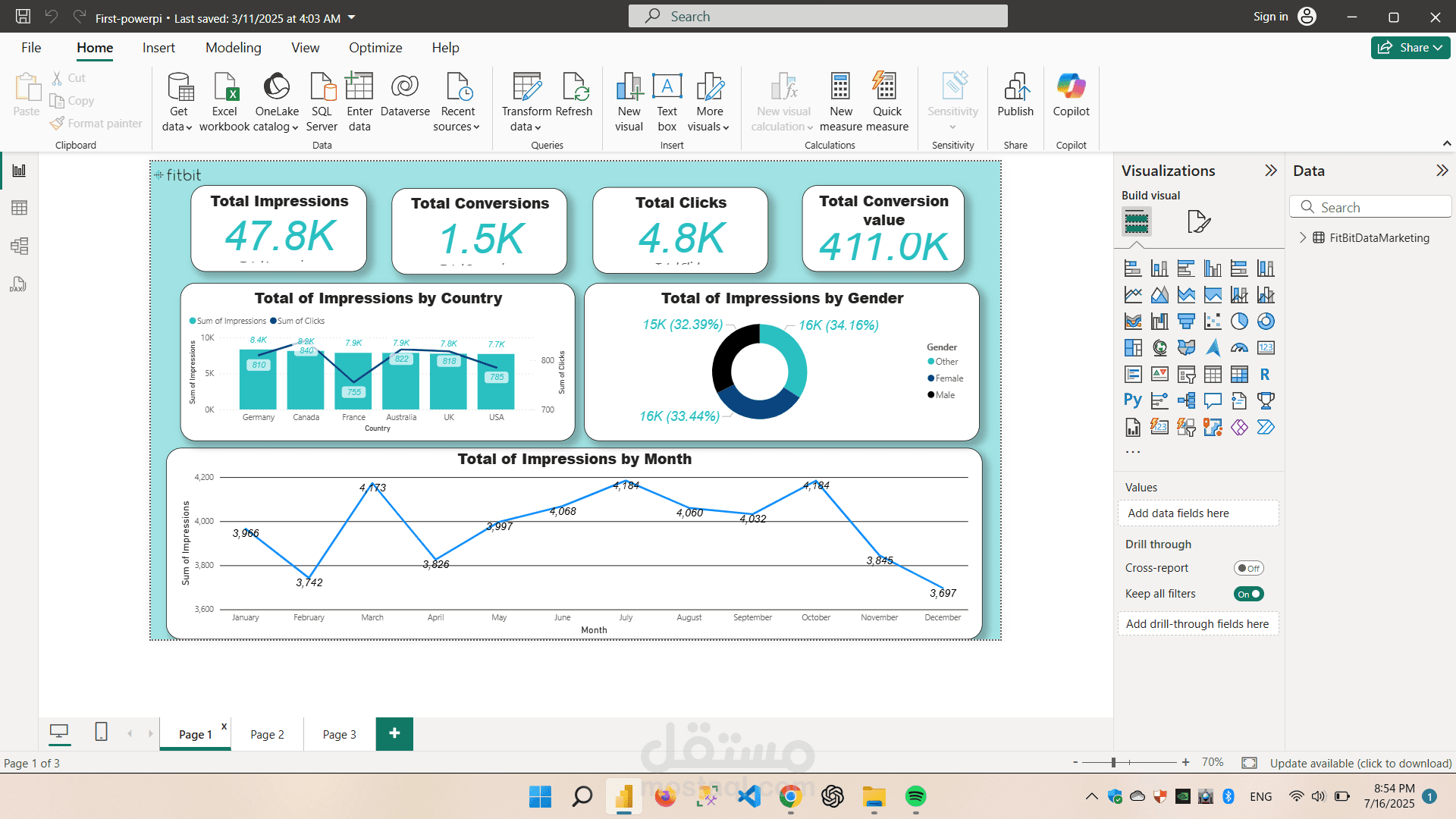Open the Model view in left sidebar
This screenshot has width=1456, height=819.
coord(19,246)
